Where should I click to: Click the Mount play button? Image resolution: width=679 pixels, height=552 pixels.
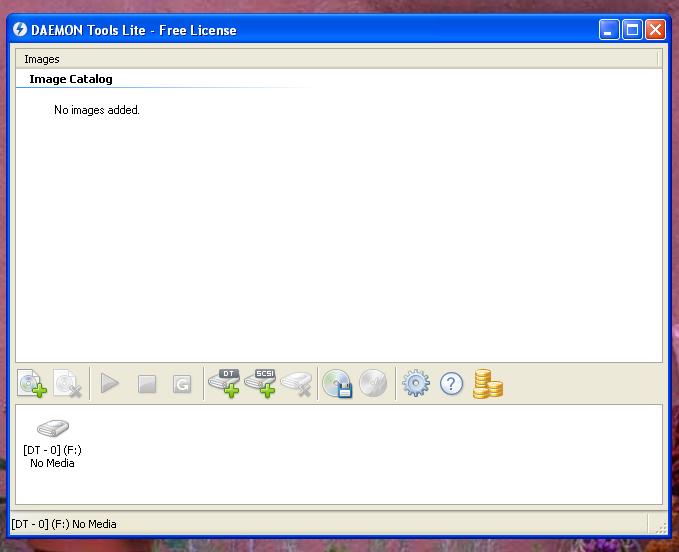(x=110, y=384)
